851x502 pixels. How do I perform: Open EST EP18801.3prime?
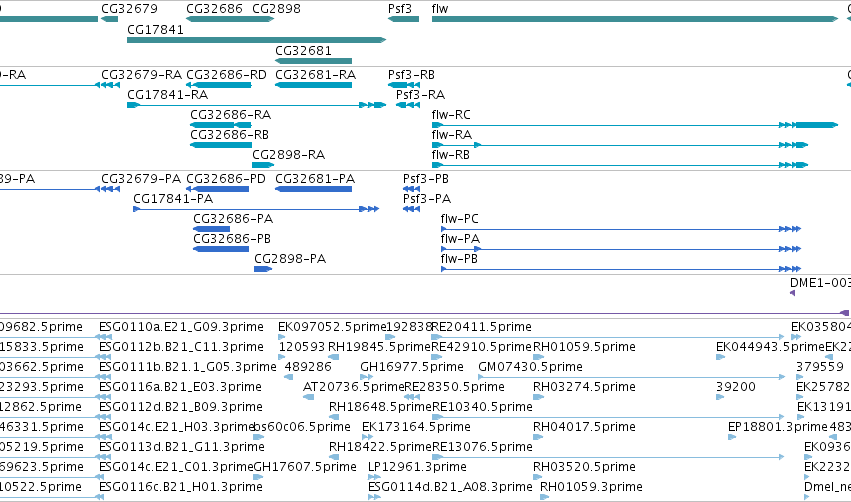pyautogui.click(x=778, y=427)
